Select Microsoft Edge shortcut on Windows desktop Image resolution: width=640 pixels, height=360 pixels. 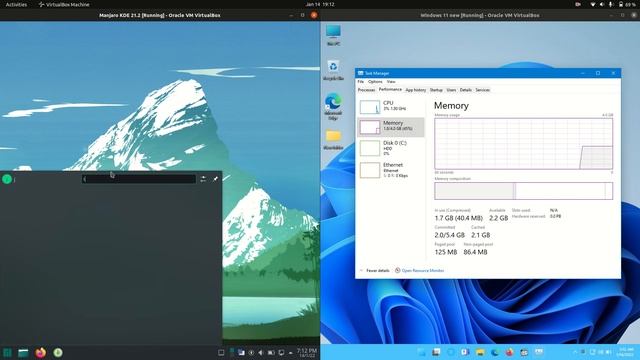click(x=333, y=106)
